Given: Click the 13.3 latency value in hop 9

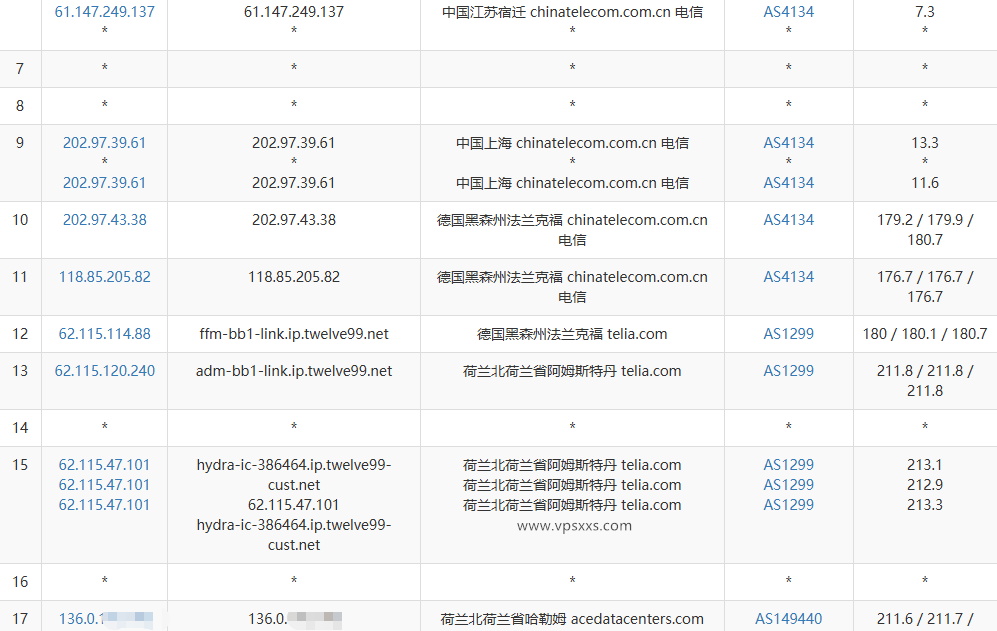Looking at the screenshot, I should pyautogui.click(x=925, y=142).
